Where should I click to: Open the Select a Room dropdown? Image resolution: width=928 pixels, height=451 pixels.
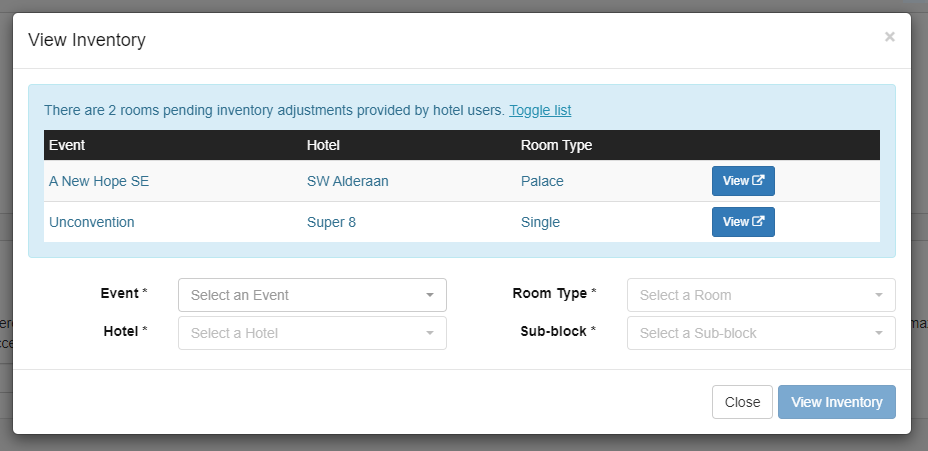761,295
